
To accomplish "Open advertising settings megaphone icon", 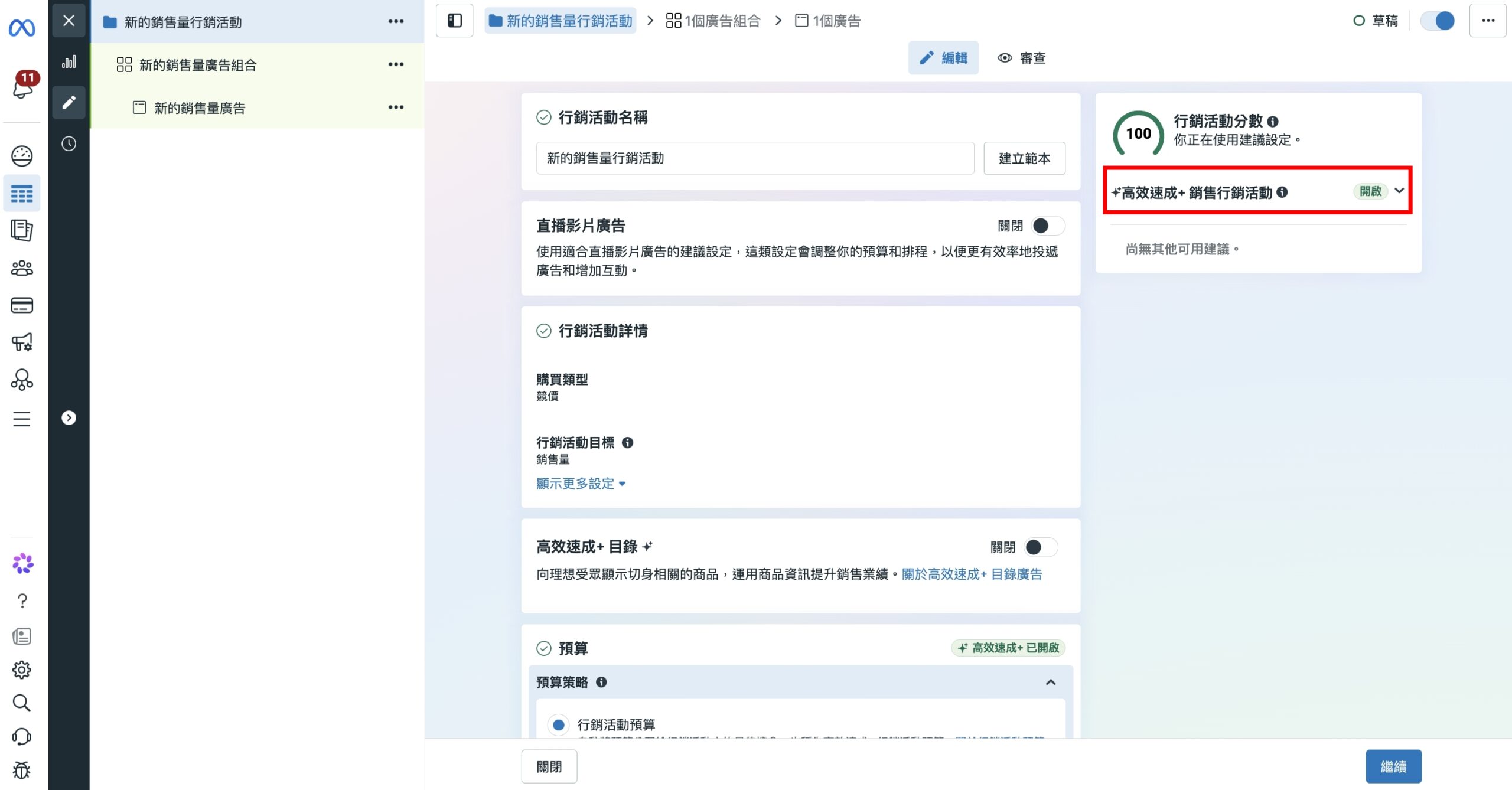I will 22,342.
